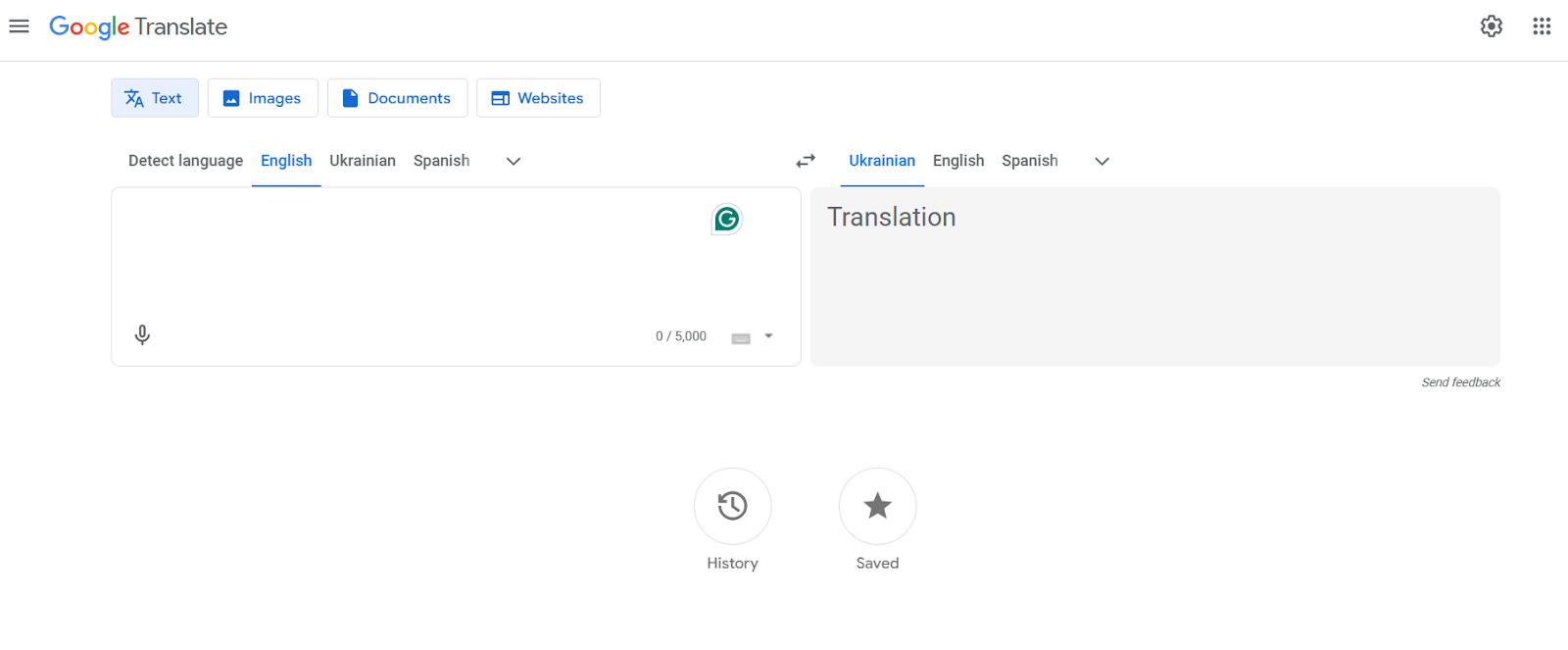1568x650 pixels.
Task: Open the hamburger main menu
Action: pyautogui.click(x=19, y=26)
